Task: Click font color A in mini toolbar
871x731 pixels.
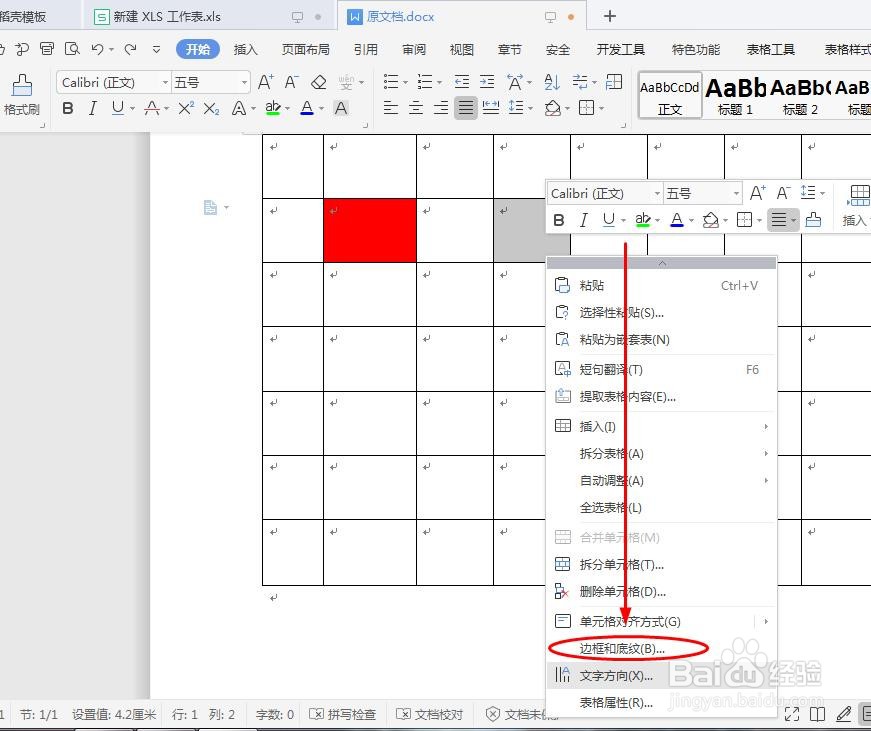Action: tap(677, 221)
